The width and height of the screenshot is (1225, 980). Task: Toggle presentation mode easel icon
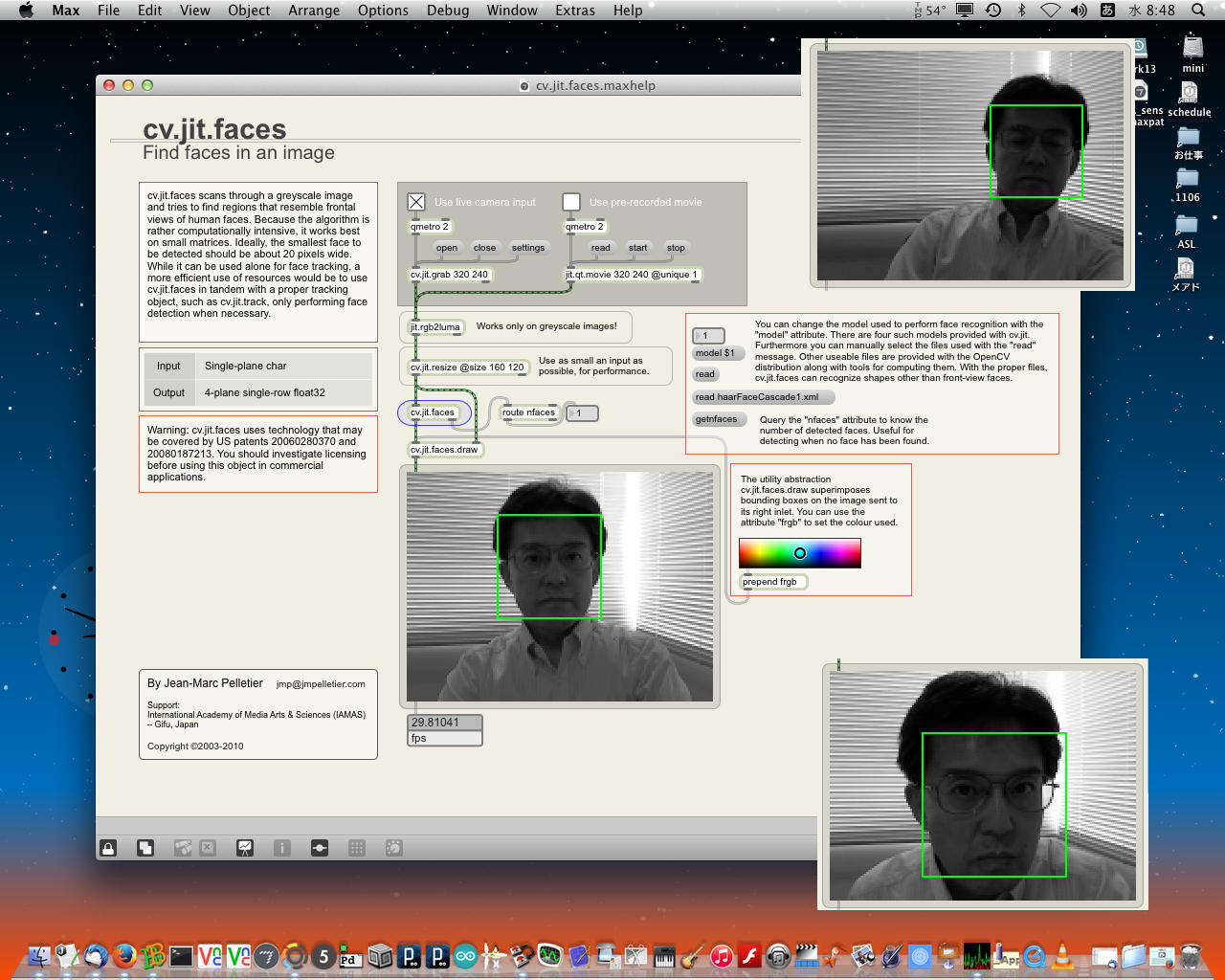pos(245,848)
